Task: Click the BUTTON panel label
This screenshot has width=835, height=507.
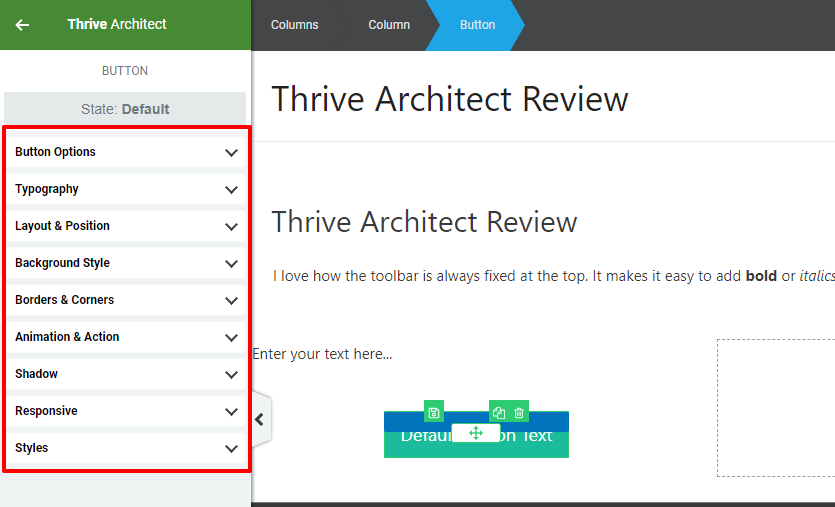Action: (125, 71)
